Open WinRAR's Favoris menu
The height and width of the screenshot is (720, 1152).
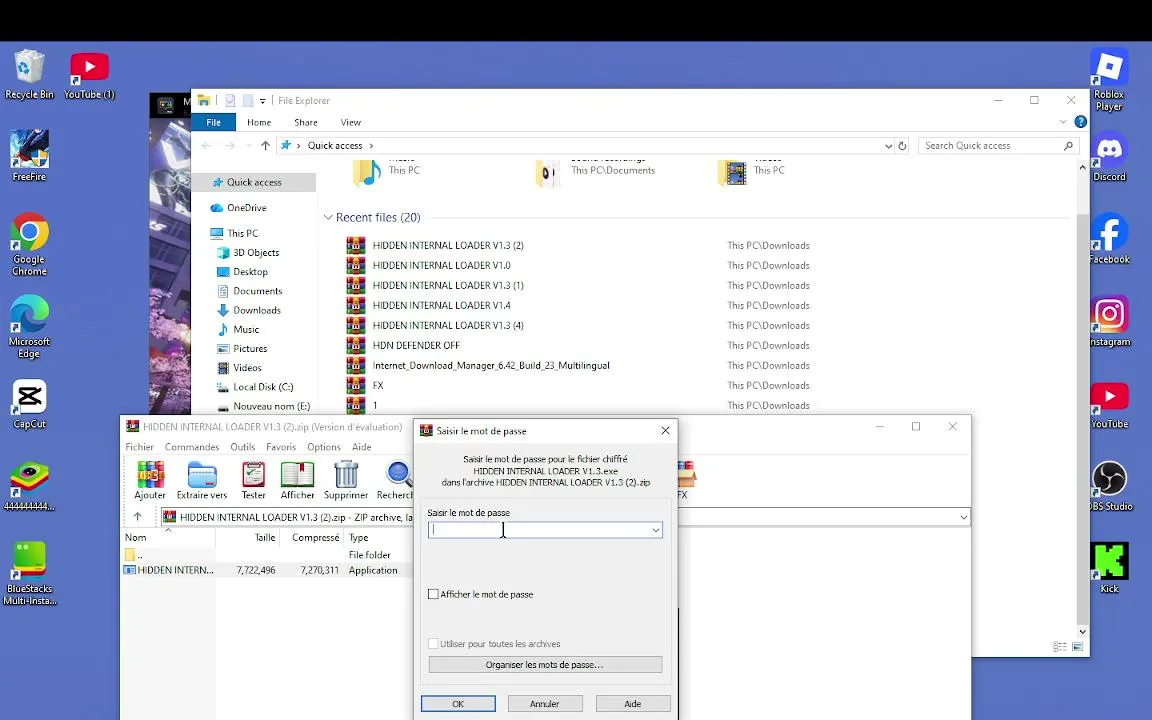[281, 447]
